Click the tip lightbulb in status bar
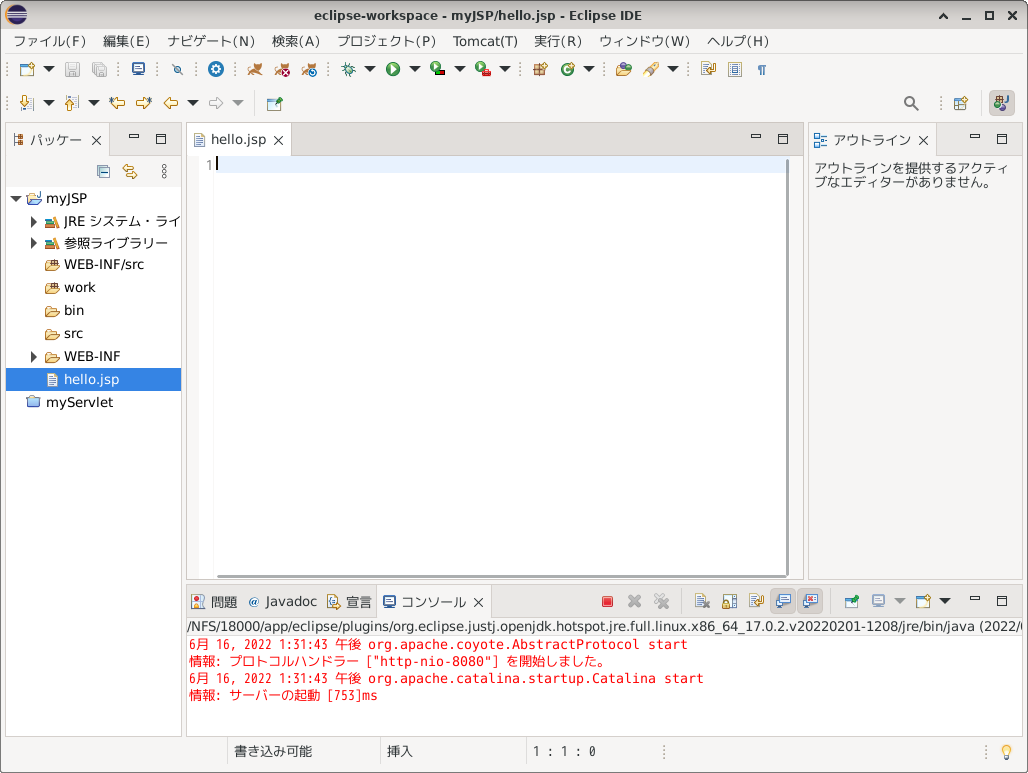 pyautogui.click(x=1006, y=752)
